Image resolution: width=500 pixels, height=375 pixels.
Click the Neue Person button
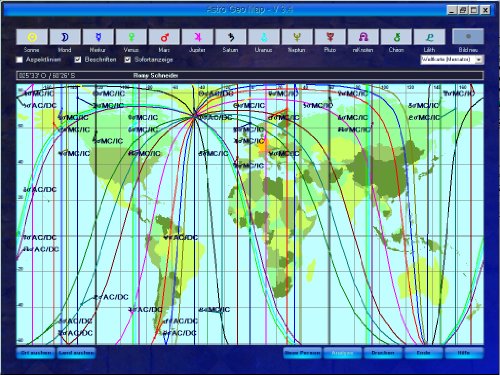303,353
